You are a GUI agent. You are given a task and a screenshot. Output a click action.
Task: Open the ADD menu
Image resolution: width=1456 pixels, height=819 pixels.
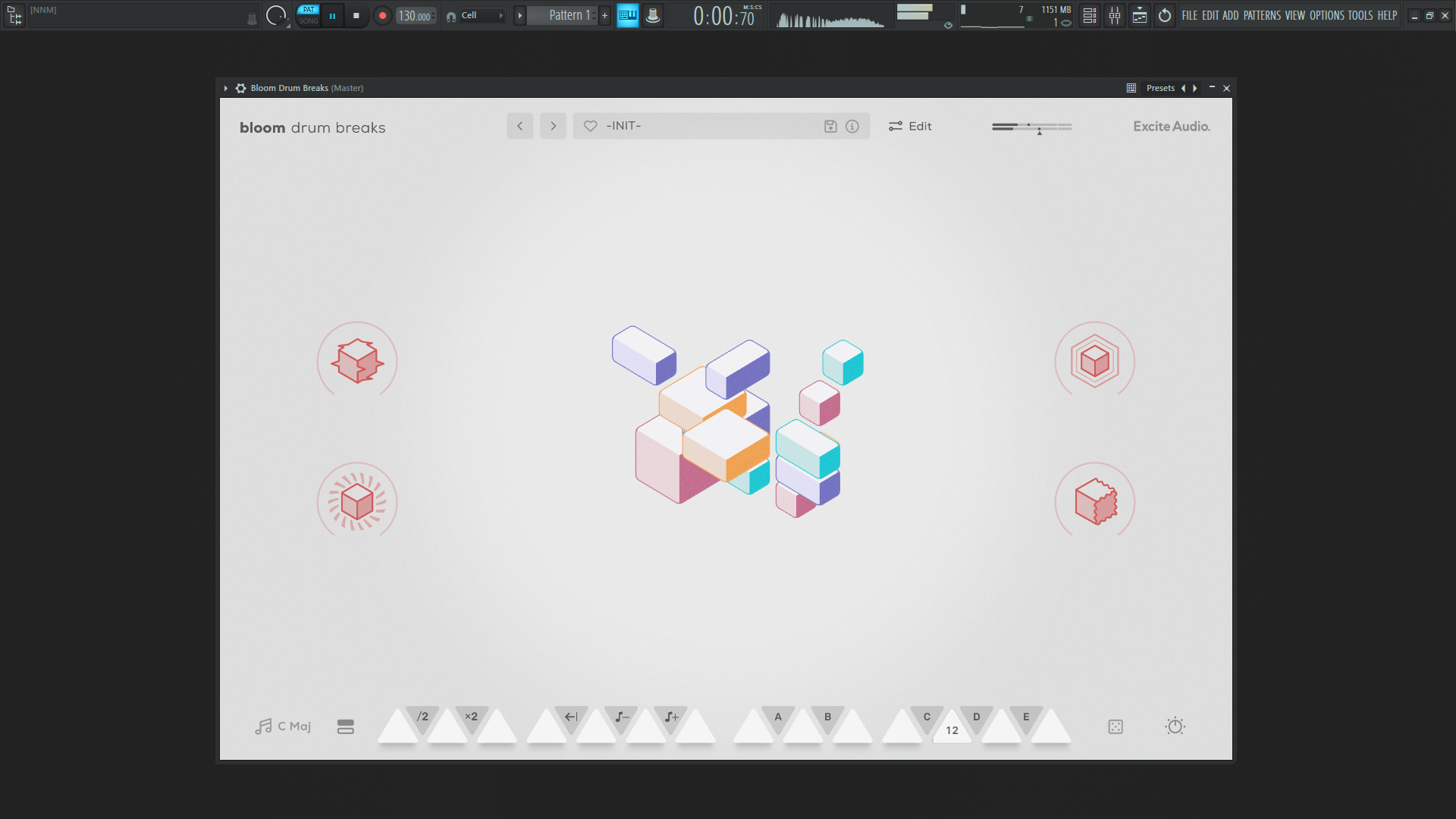(x=1230, y=15)
